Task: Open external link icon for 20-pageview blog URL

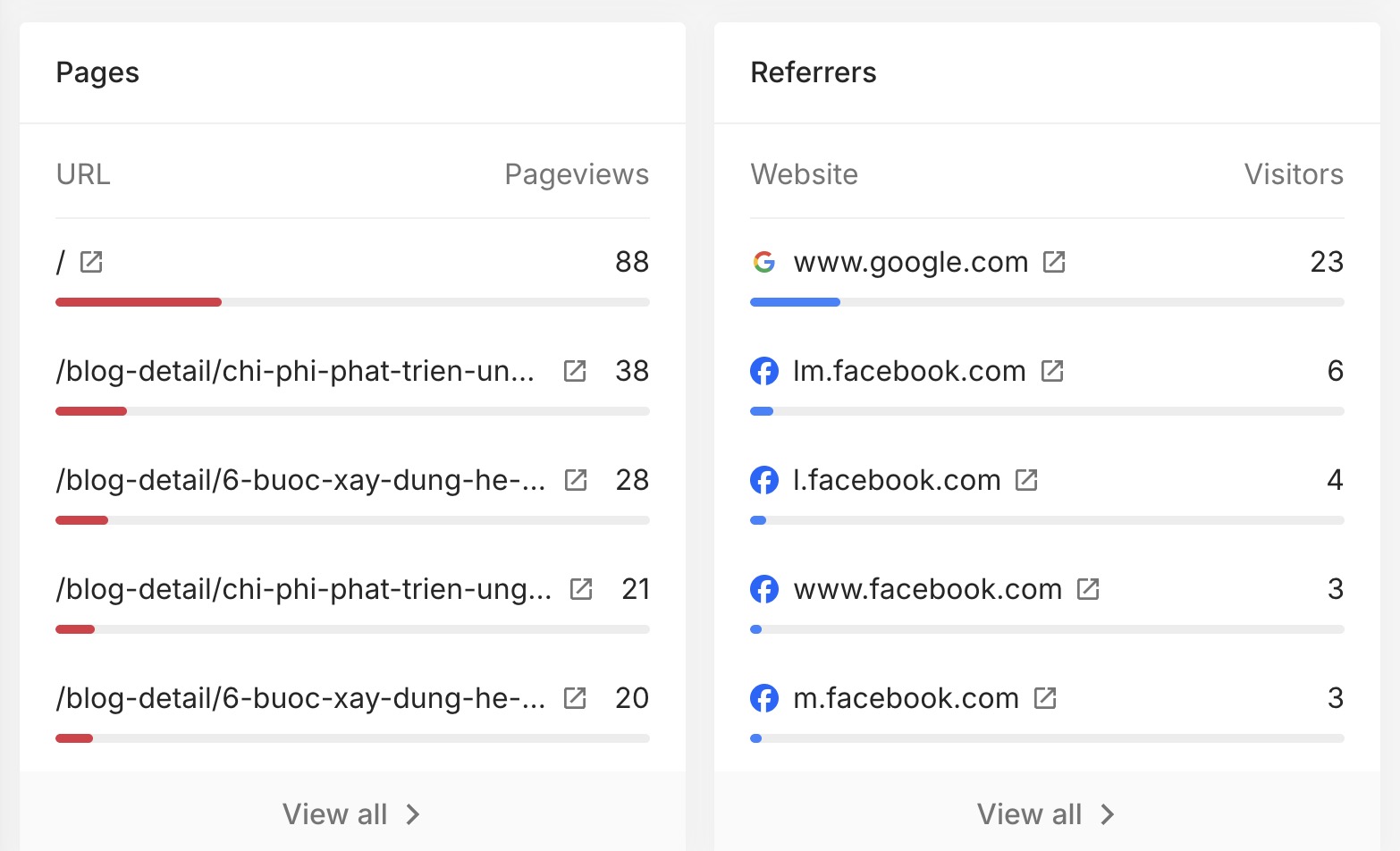Action: (575, 698)
